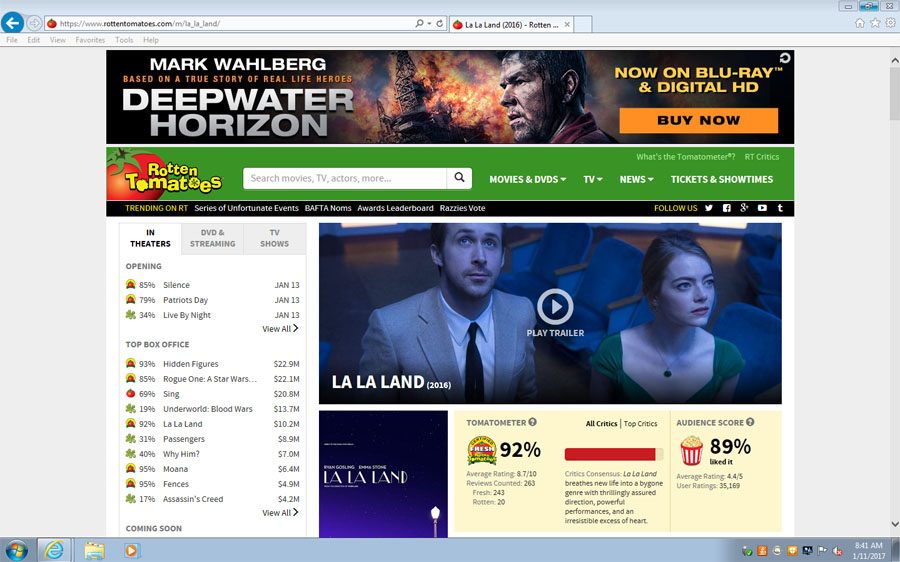
Task: Switch to the DVD & Streaming tab
Action: coord(212,238)
